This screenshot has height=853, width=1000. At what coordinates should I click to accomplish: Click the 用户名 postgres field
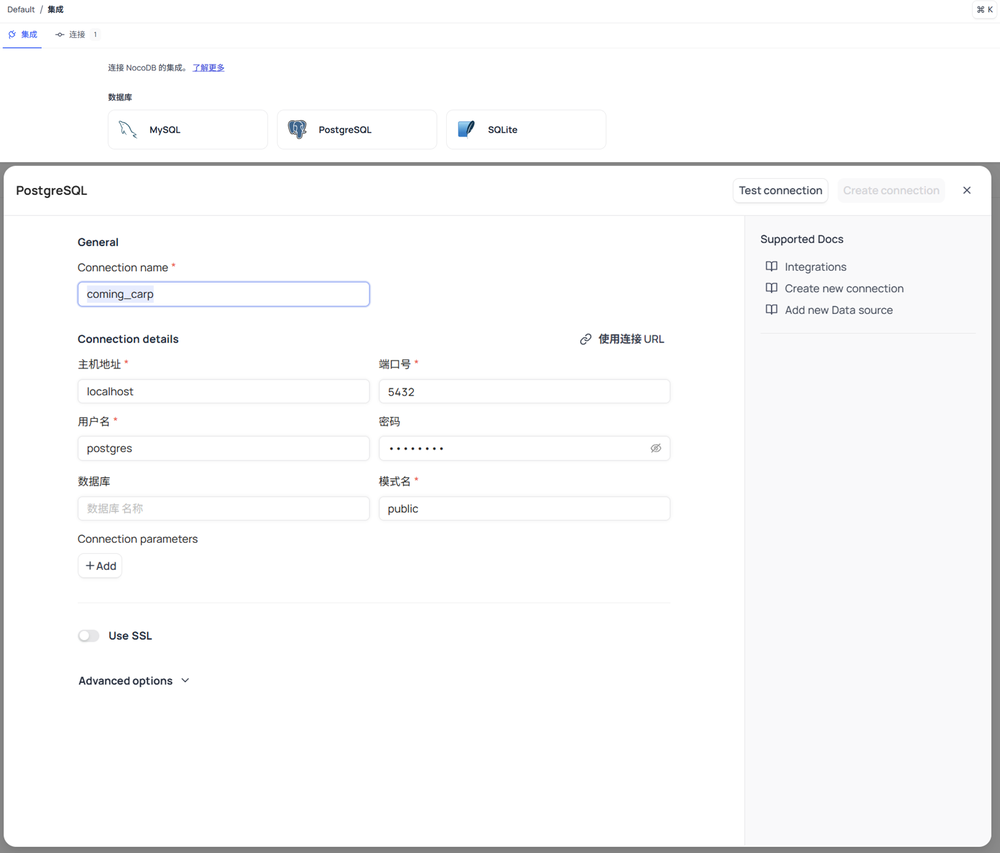(x=224, y=448)
